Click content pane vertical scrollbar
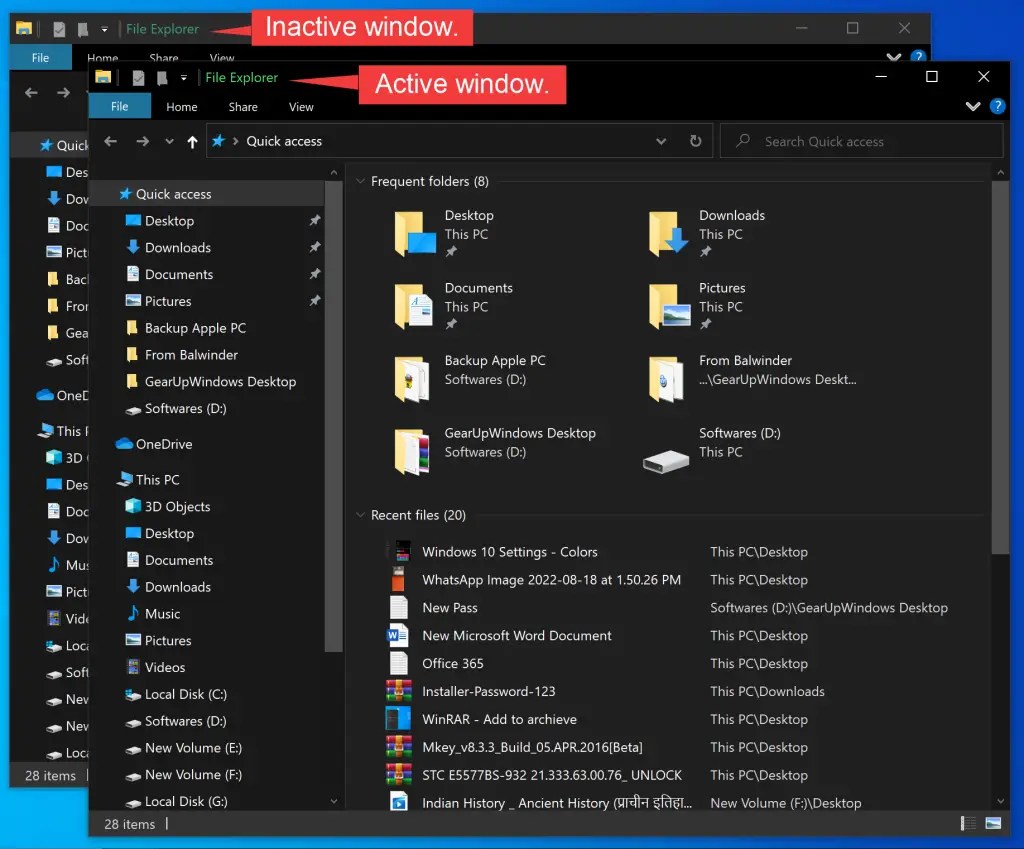The image size is (1024, 849). click(1000, 368)
